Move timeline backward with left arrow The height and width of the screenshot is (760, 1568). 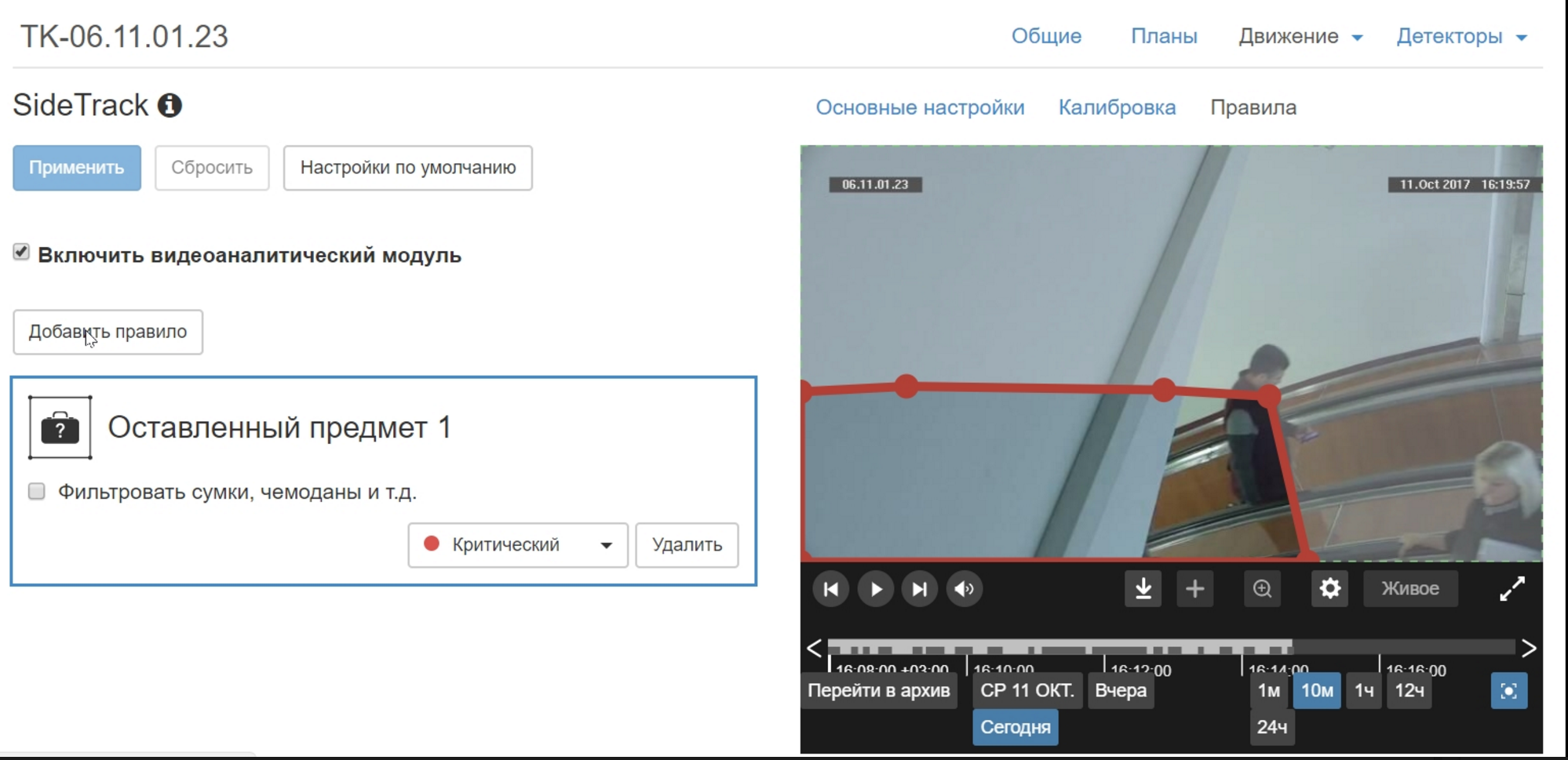[x=814, y=649]
